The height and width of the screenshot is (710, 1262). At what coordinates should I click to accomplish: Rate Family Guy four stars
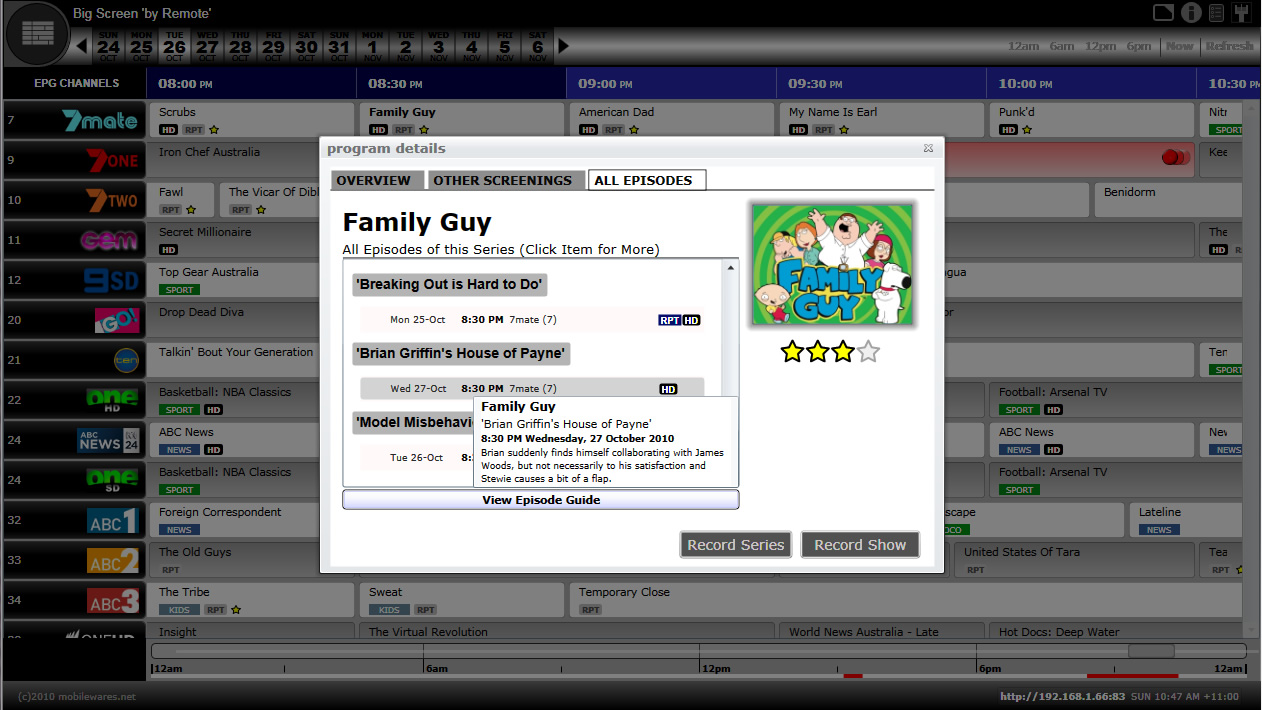(x=868, y=352)
